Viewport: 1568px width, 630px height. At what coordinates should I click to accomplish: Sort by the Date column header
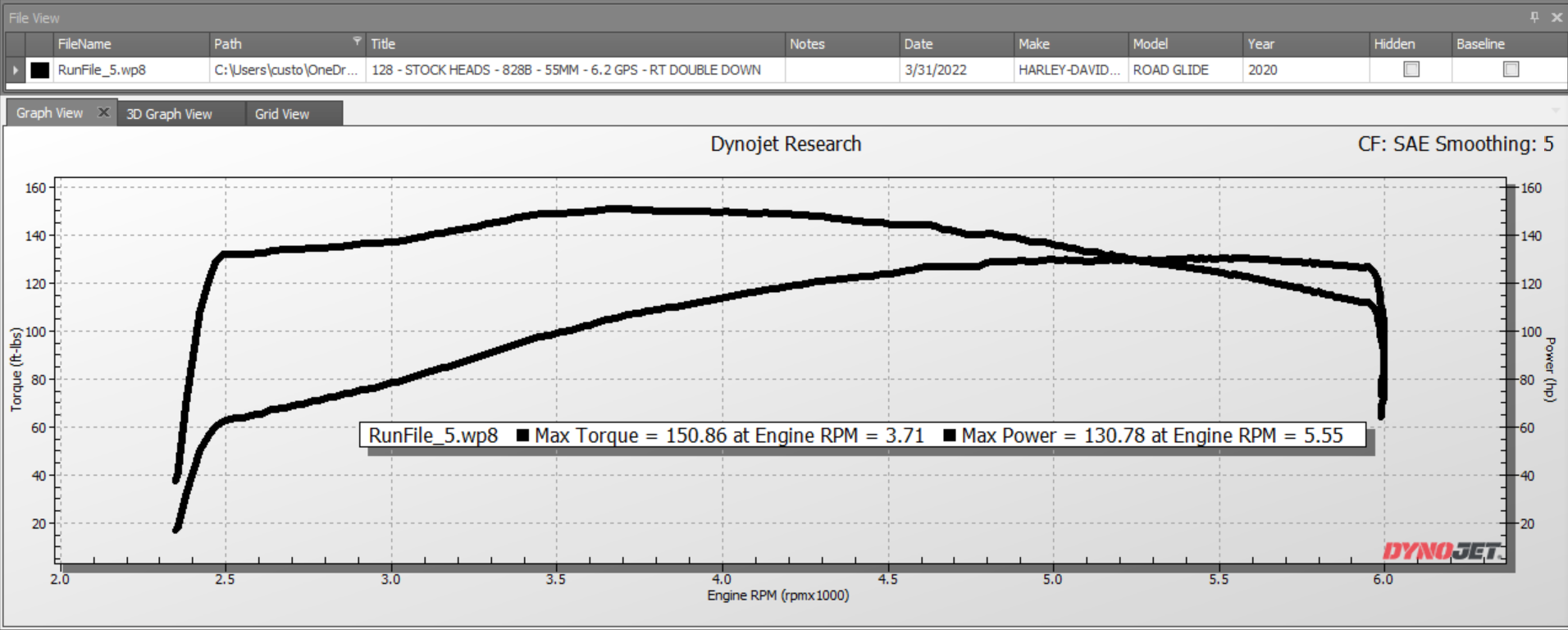pos(956,44)
